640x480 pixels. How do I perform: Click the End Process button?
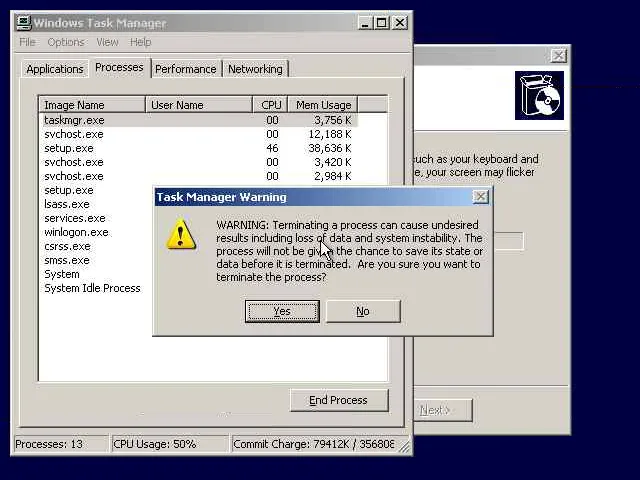click(339, 400)
